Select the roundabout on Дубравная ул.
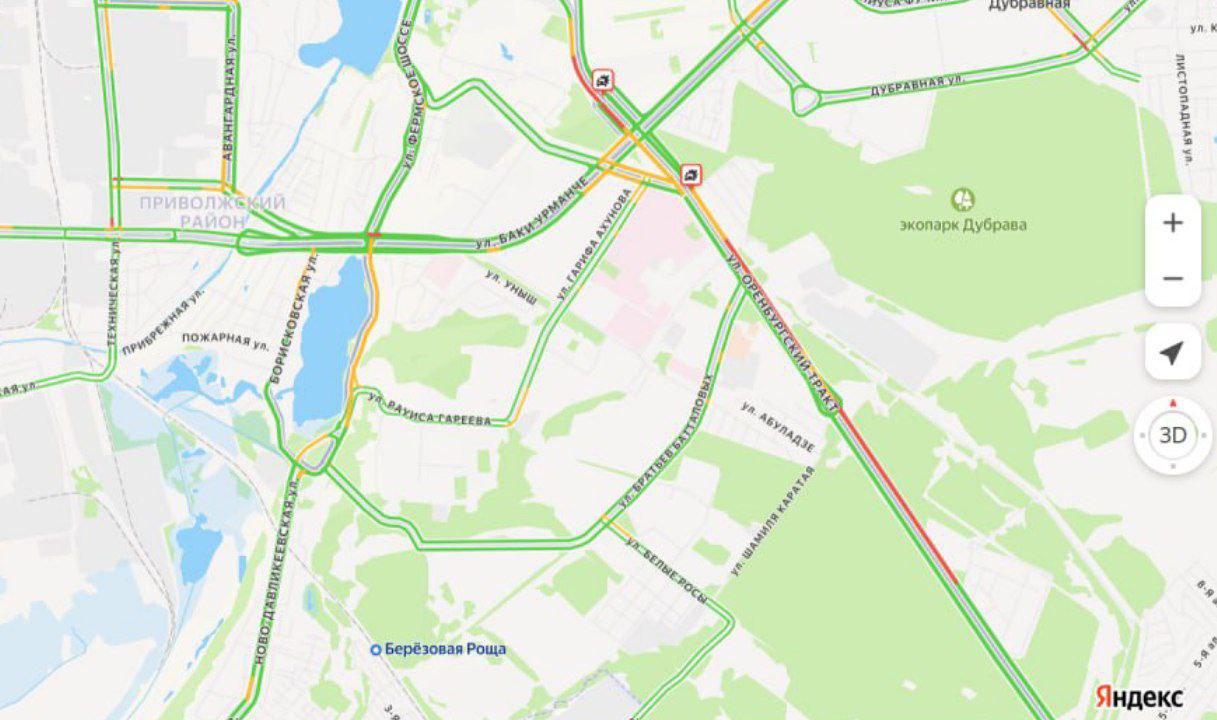 point(806,99)
